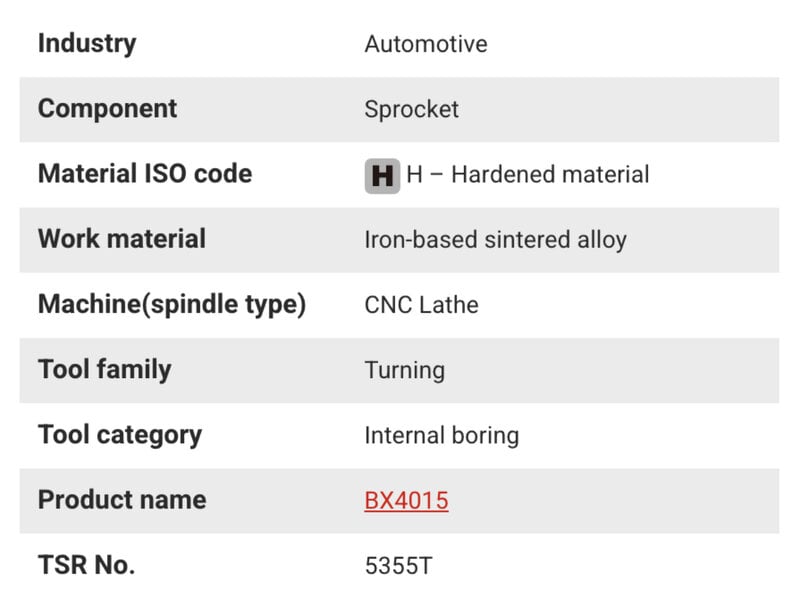
Task: Click the Machine(spindle type) label
Action: coord(172,304)
